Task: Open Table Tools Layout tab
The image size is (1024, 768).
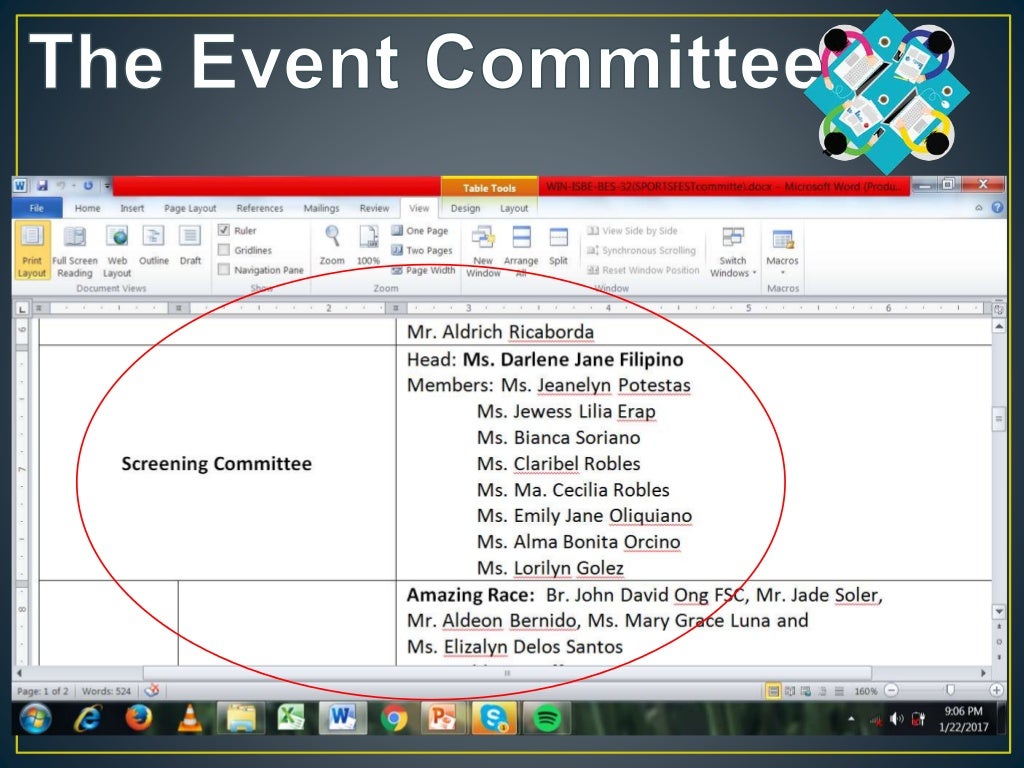Action: tap(514, 208)
